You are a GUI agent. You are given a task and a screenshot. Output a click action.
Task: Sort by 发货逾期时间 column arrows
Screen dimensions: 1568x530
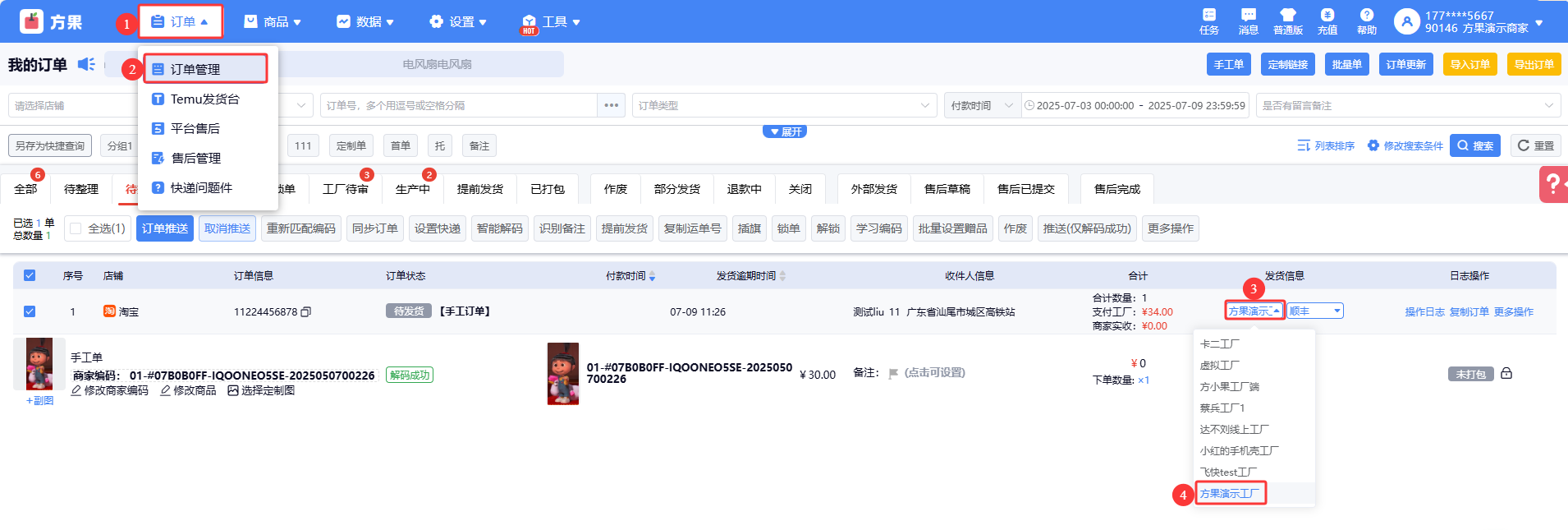[x=782, y=276]
